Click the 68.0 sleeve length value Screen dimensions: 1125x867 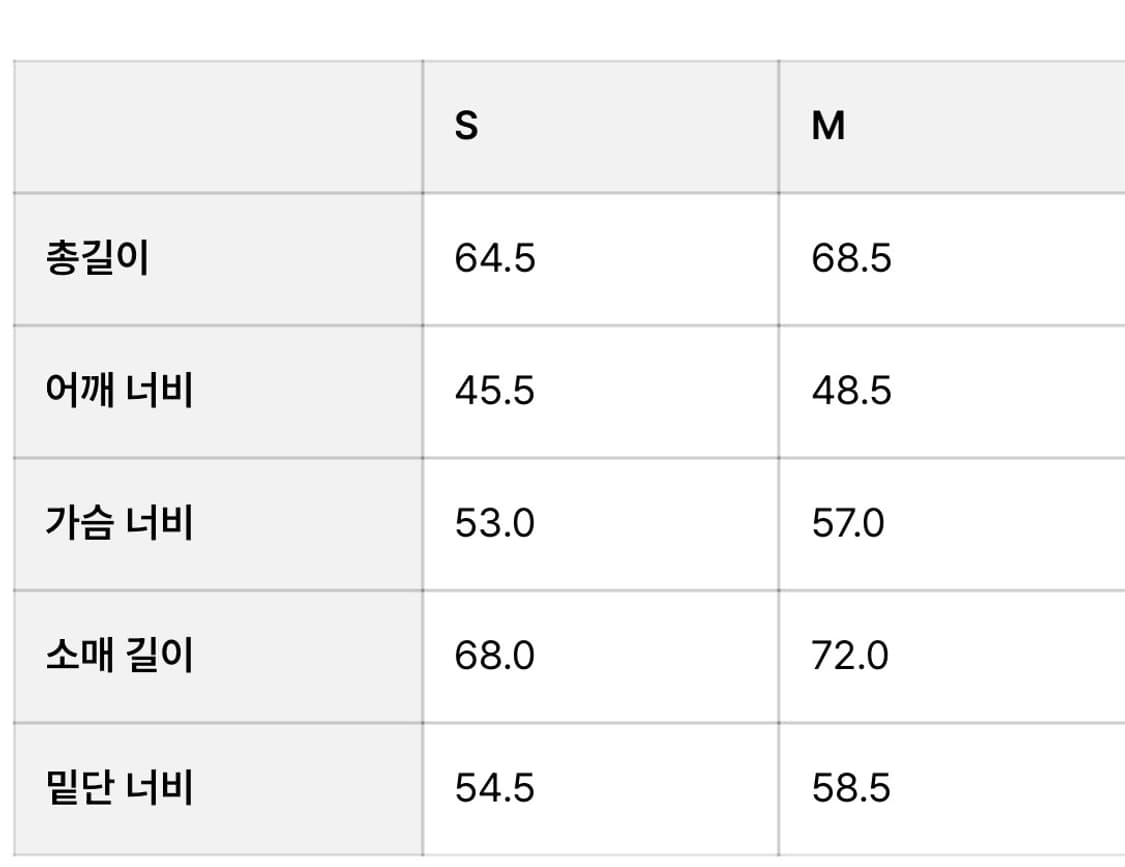coord(495,656)
